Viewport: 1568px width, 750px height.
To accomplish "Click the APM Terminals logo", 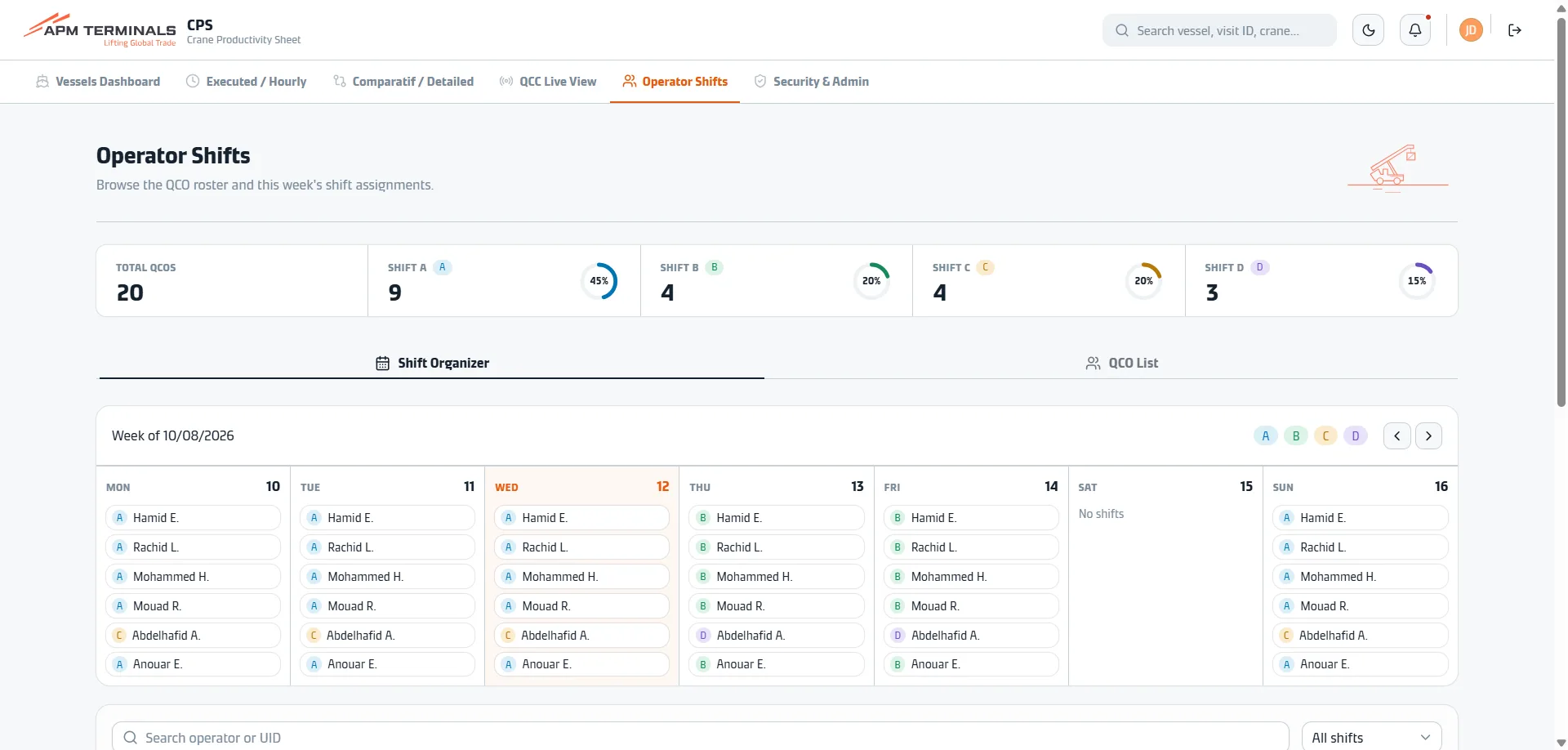I will pyautogui.click(x=100, y=30).
